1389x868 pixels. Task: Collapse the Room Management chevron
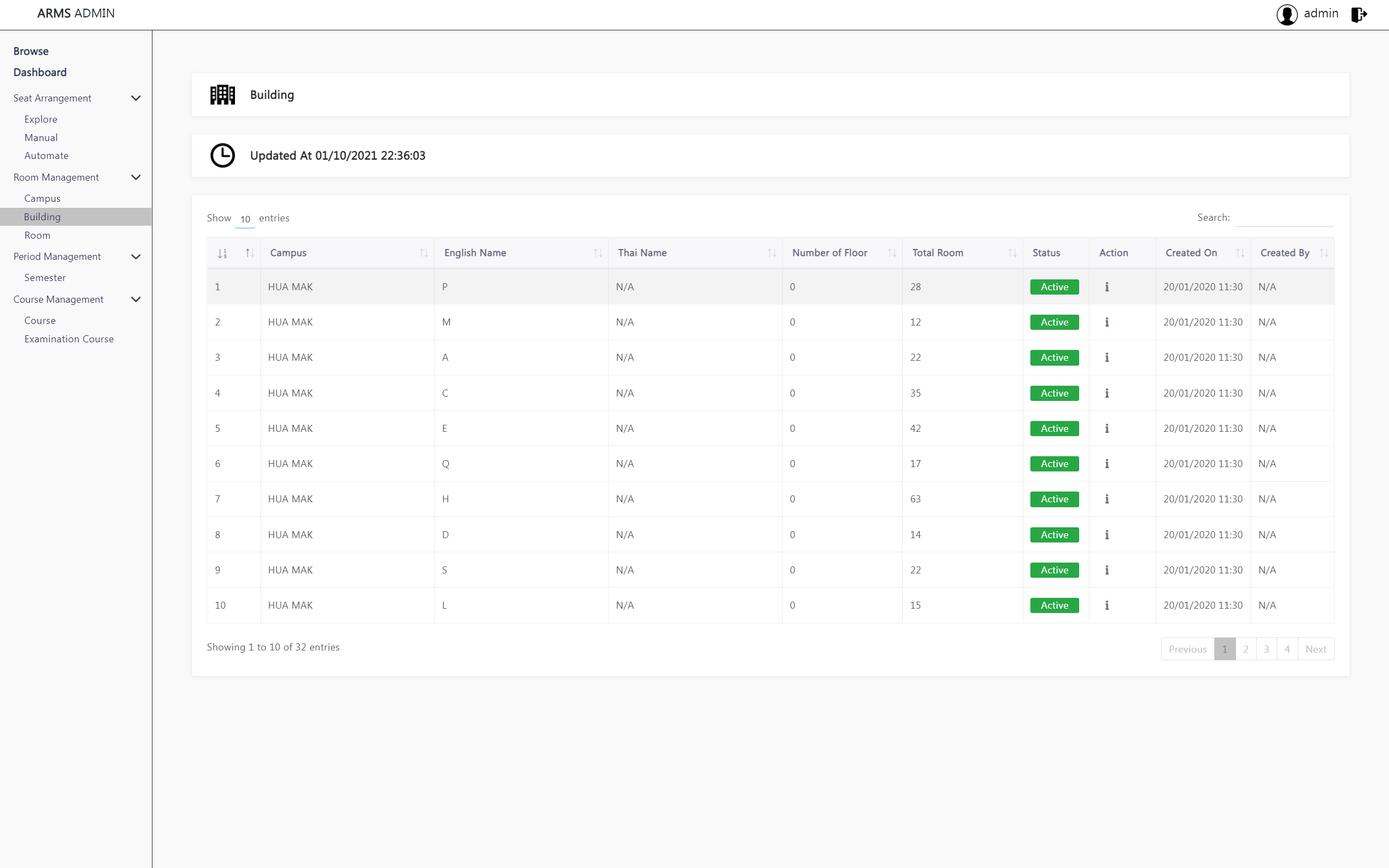point(136,177)
